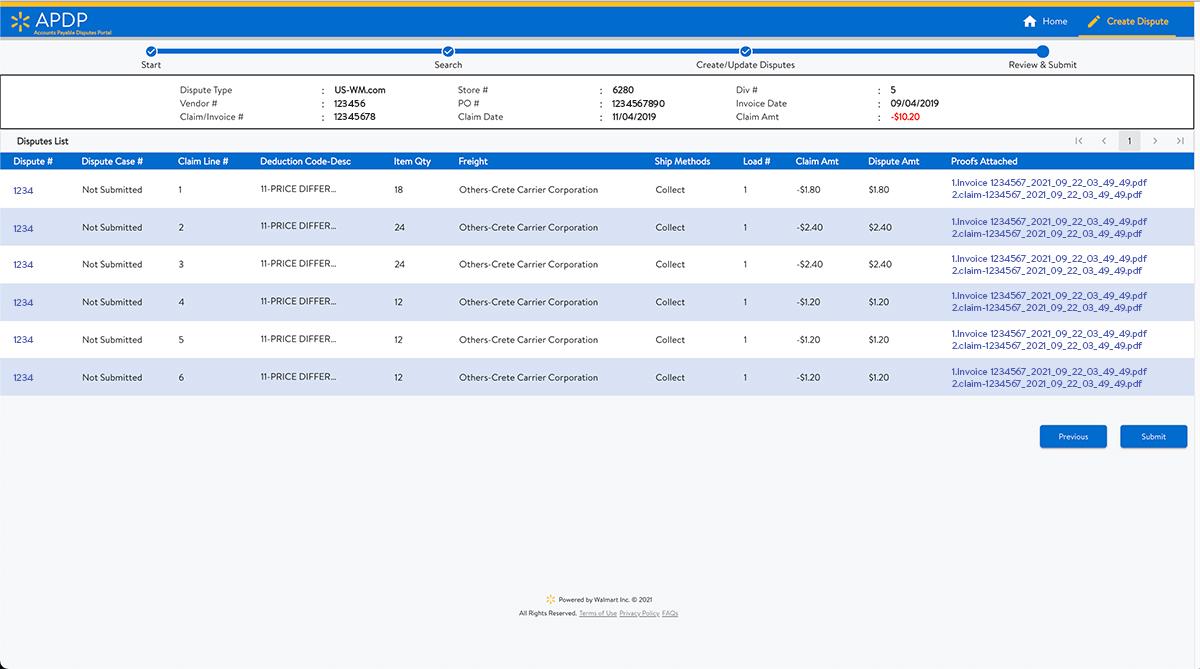
Task: Click the Walmart spark in the footer
Action: pyautogui.click(x=550, y=599)
